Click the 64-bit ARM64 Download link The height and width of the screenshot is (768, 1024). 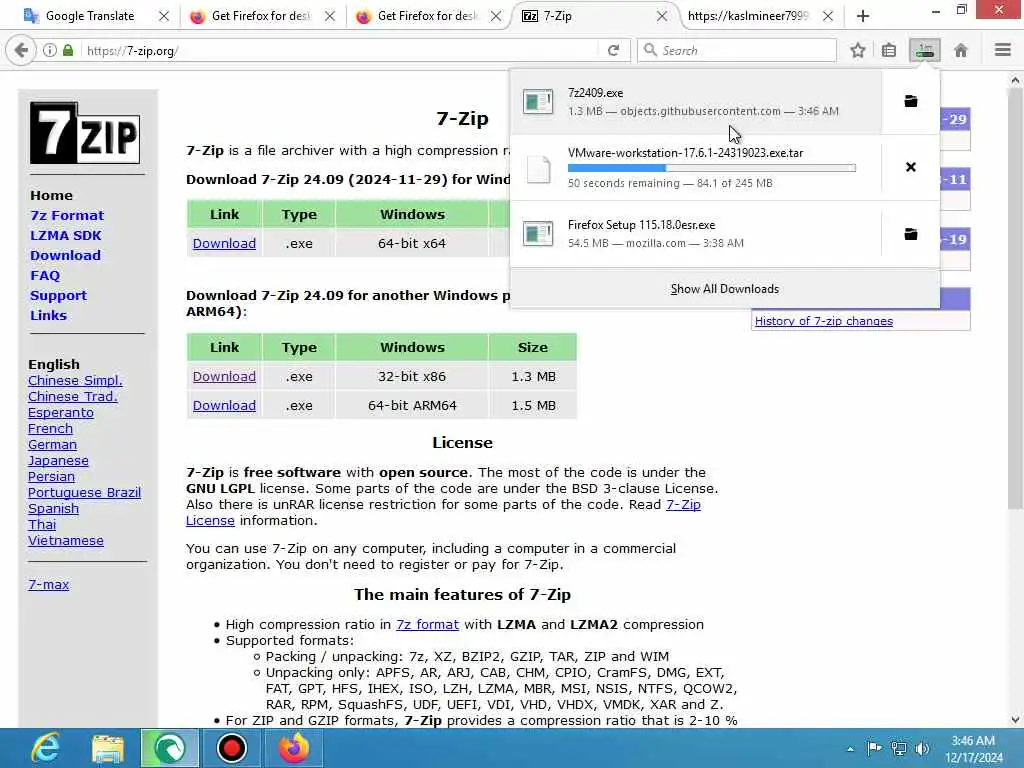[x=224, y=406]
